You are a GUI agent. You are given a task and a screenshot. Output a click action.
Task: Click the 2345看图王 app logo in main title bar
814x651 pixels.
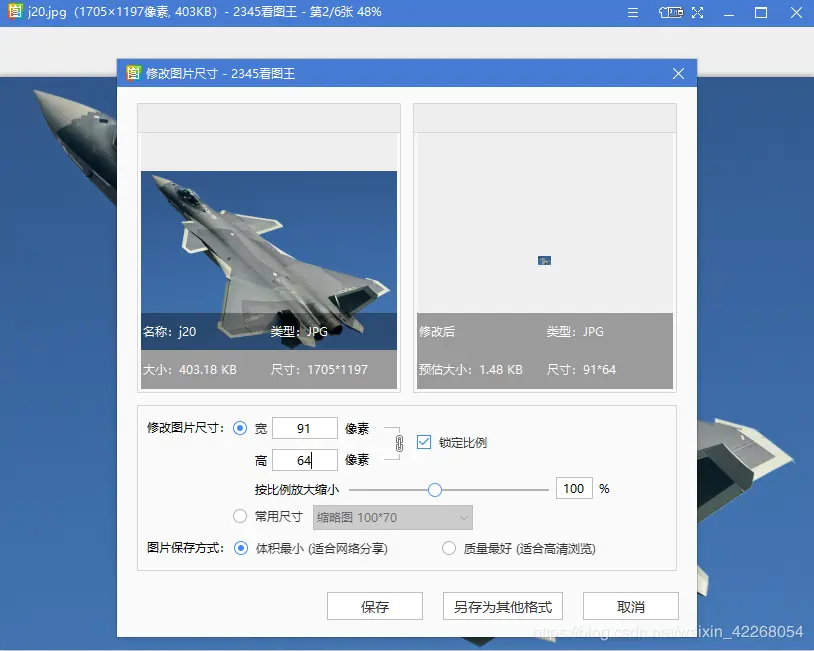coord(16,11)
